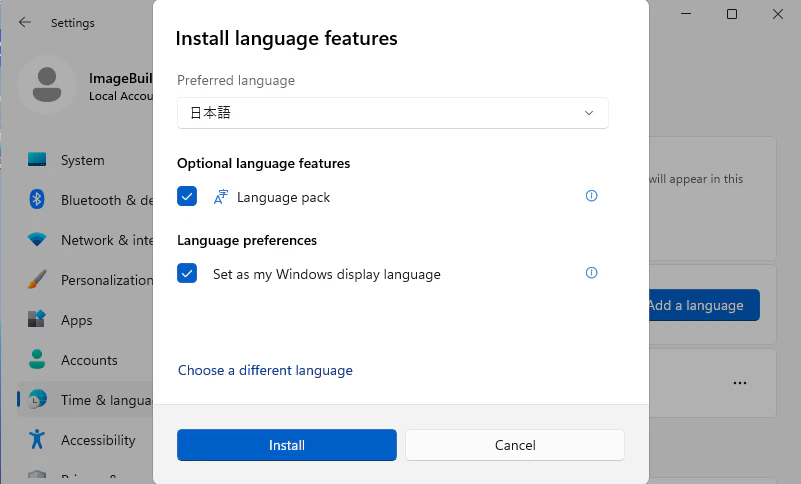
Task: Open the Accounts sidebar item
Action: tap(85, 360)
